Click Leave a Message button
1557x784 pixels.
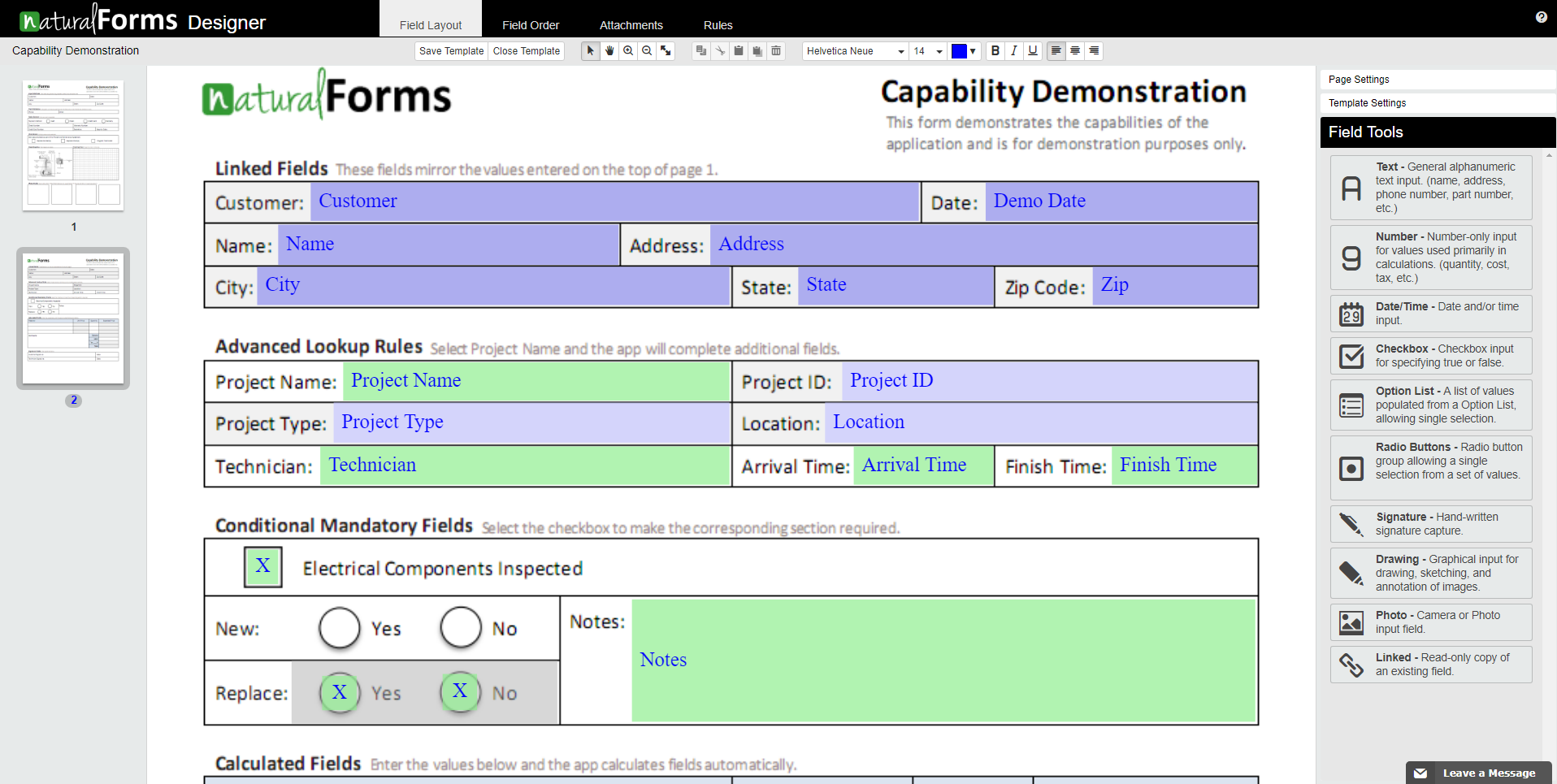pyautogui.click(x=1479, y=773)
